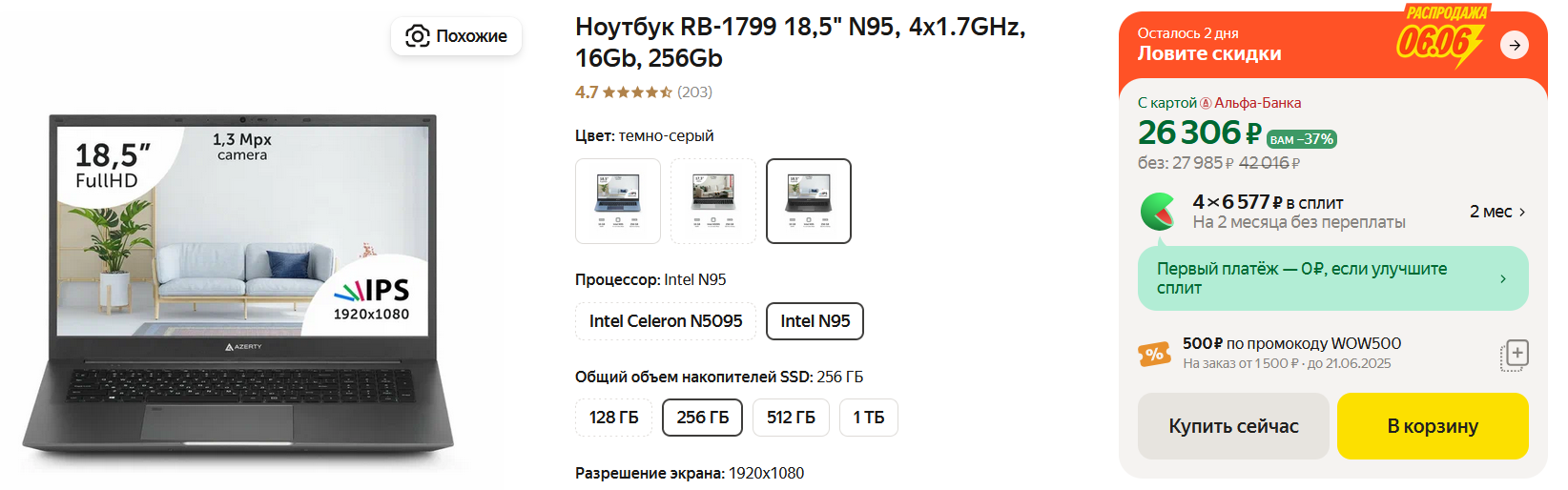Viewport: 1568px width, 490px height.
Task: Click the arrow in the sale banner
Action: tap(1514, 45)
